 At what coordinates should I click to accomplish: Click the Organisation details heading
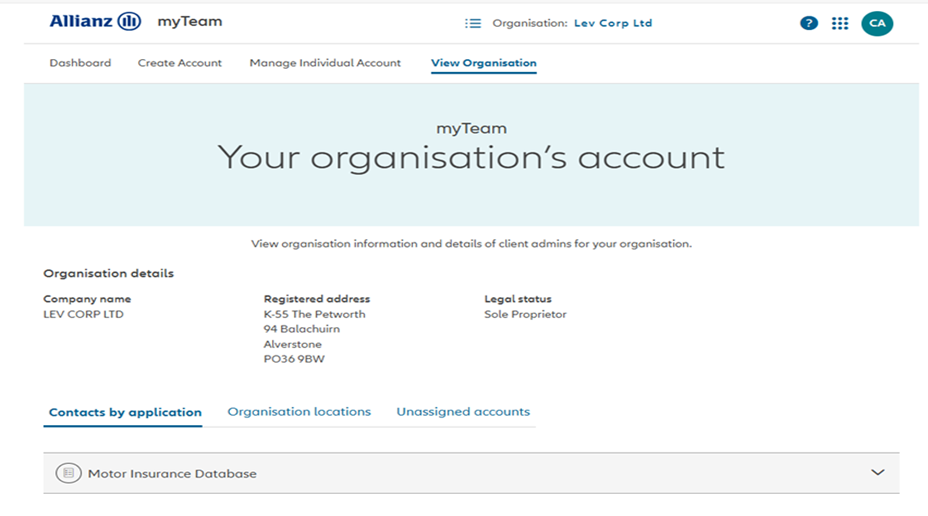pos(108,273)
